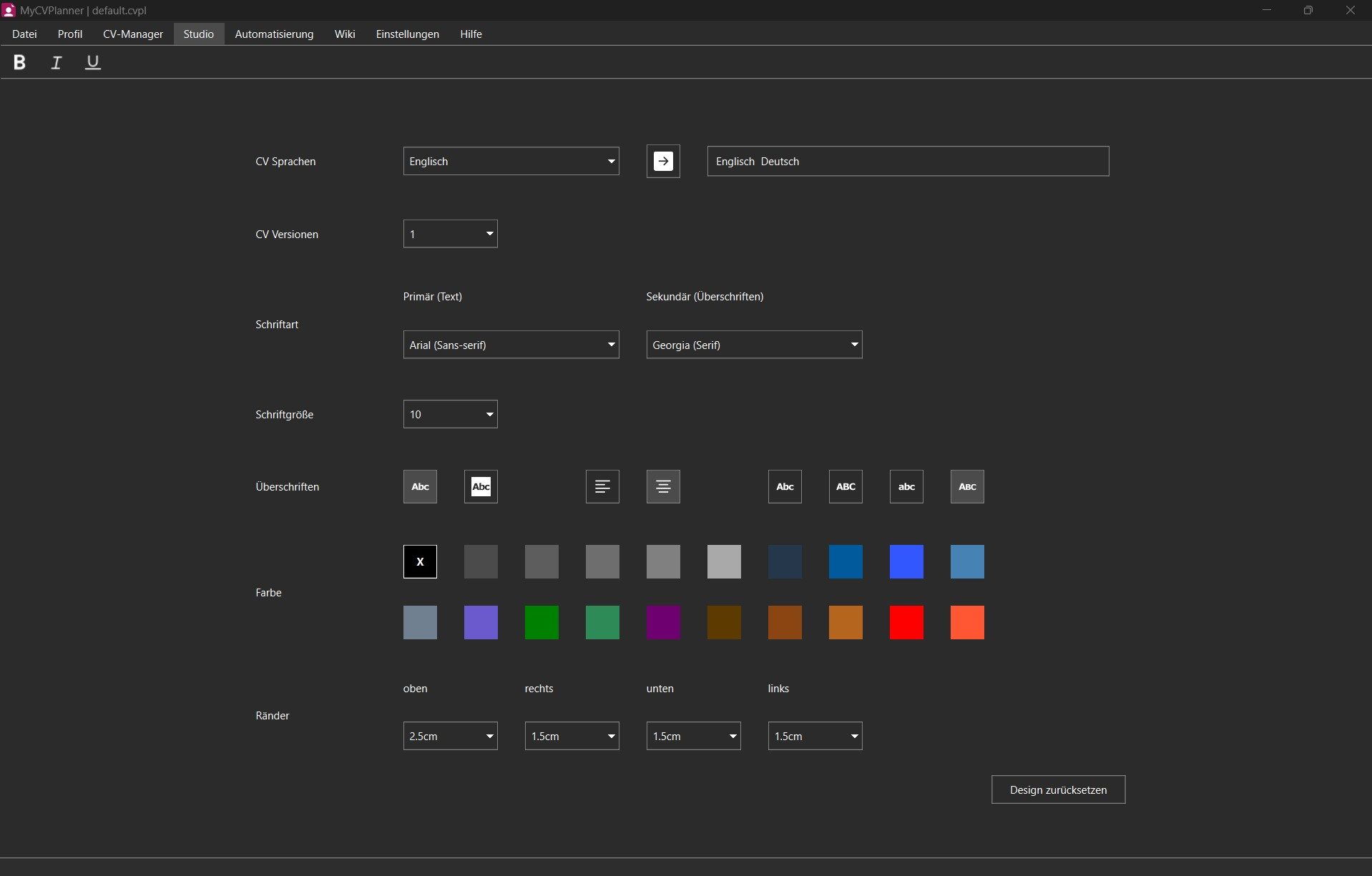The height and width of the screenshot is (876, 1372).
Task: Click 'Englisch' in the selected languages list
Action: click(x=735, y=162)
